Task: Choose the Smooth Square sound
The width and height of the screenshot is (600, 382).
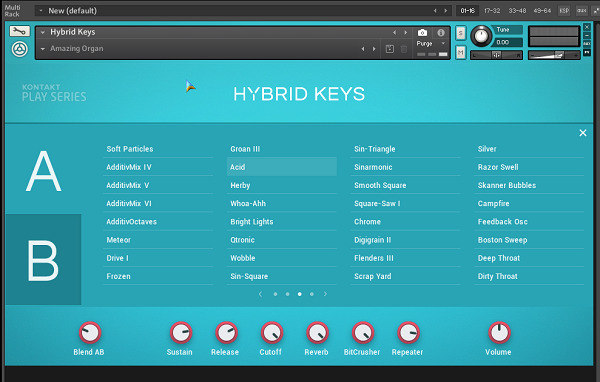Action: [405, 185]
